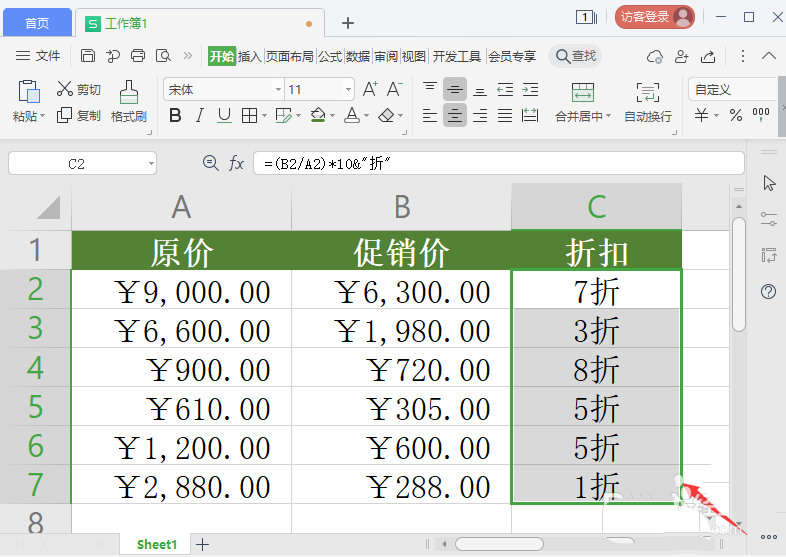The image size is (786, 557).
Task: Add a new sheet next to Sheet1
Action: point(203,544)
